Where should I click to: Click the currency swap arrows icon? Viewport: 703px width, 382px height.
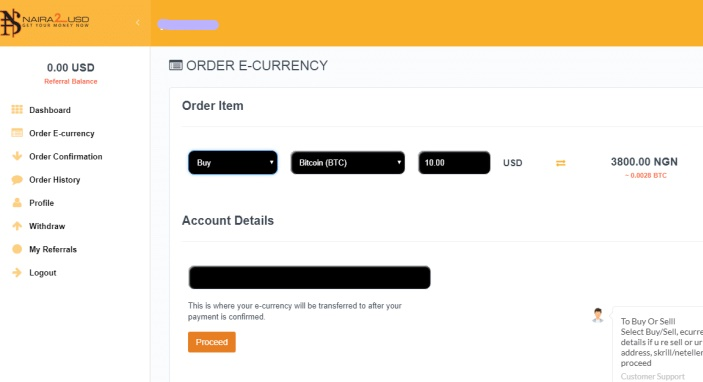point(560,163)
